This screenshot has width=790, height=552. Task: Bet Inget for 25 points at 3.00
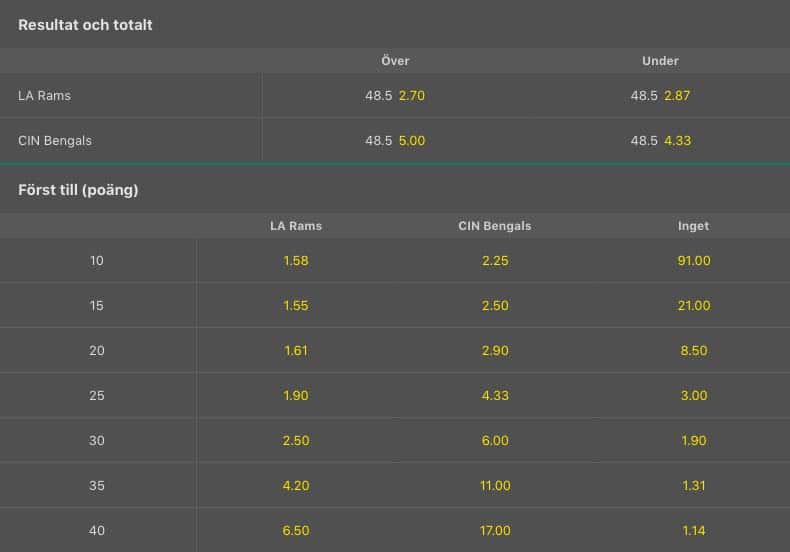(694, 395)
